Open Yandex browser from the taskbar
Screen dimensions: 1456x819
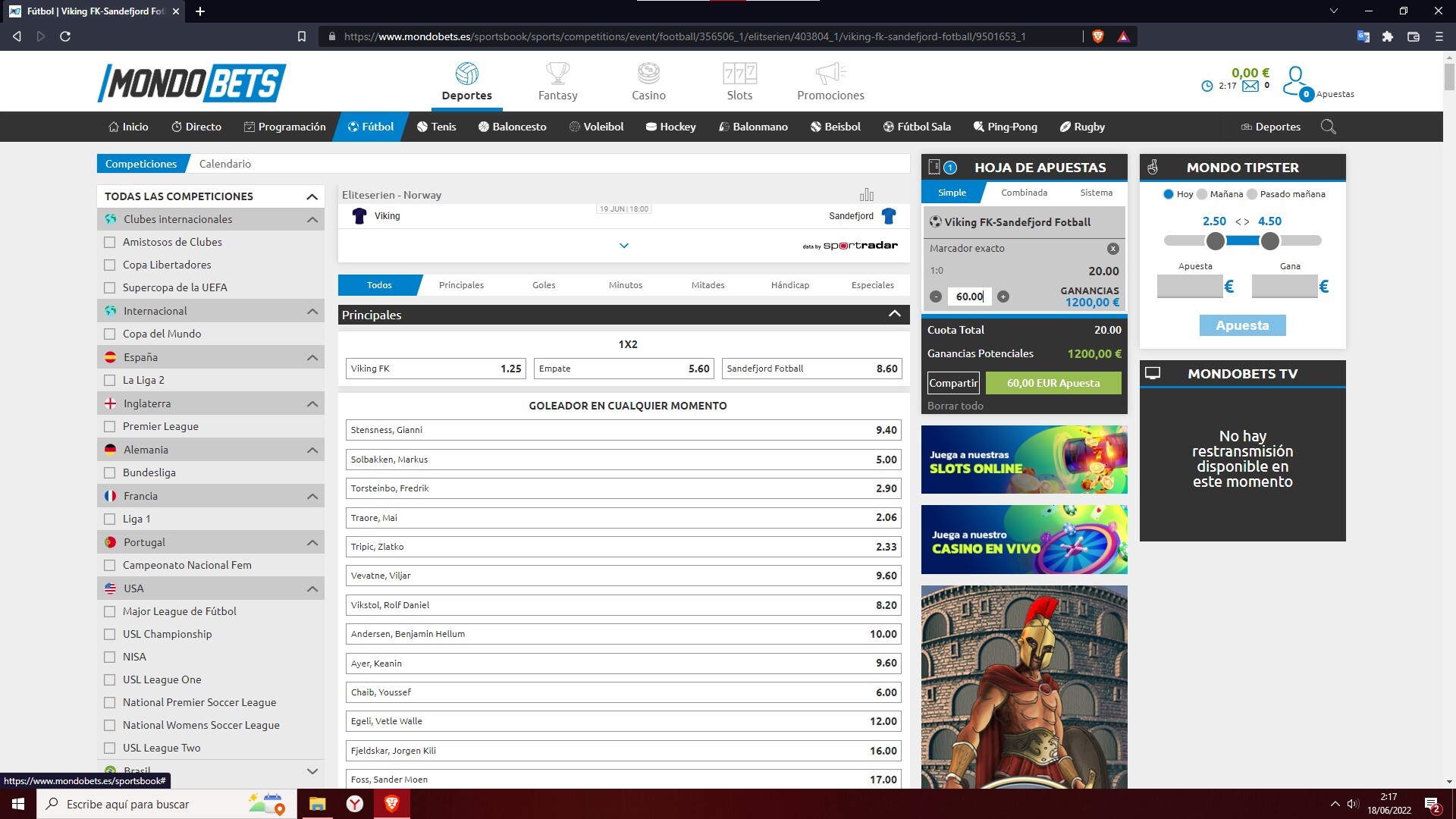pyautogui.click(x=355, y=804)
